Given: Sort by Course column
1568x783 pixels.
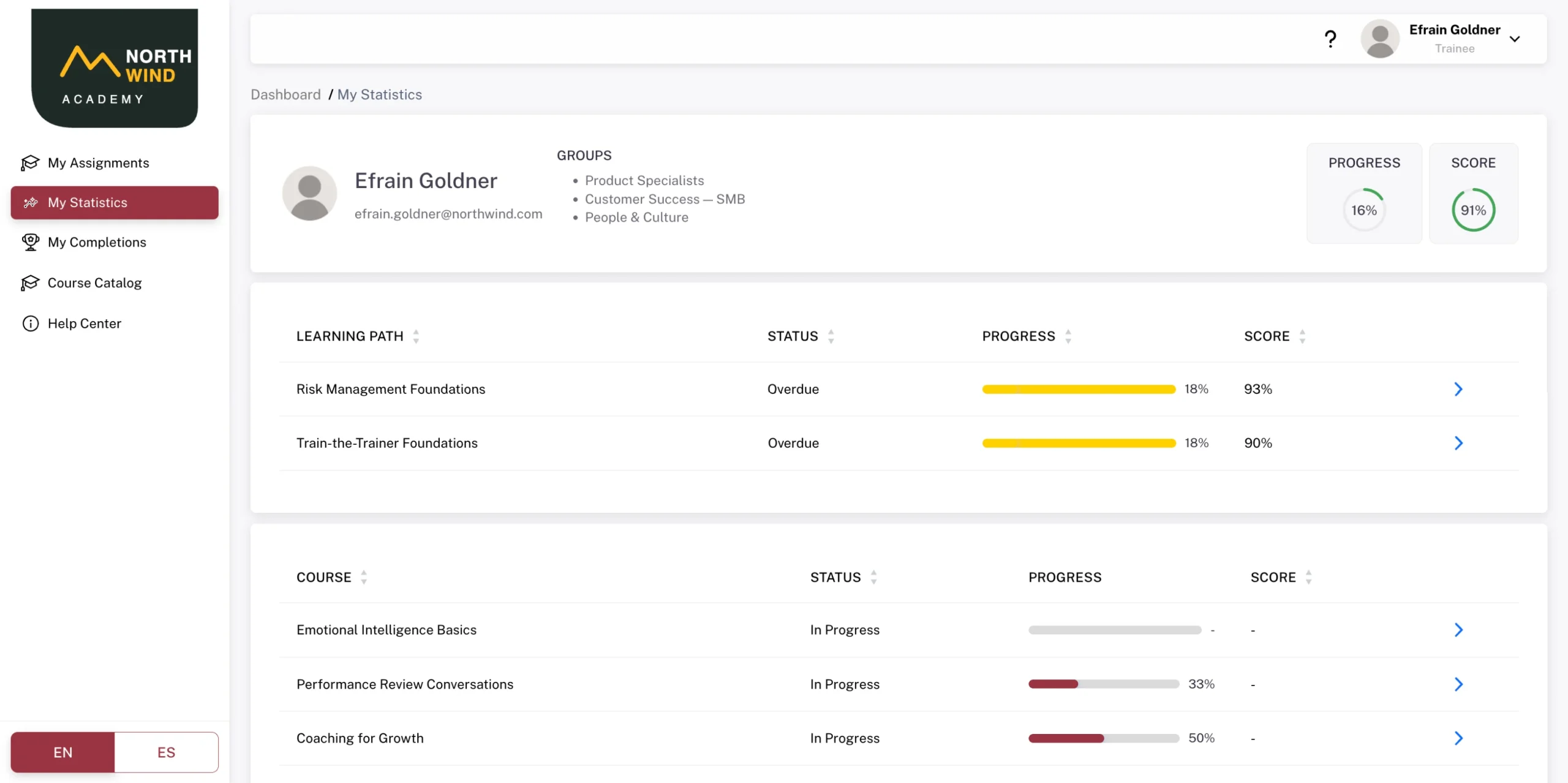Looking at the screenshot, I should (x=364, y=577).
